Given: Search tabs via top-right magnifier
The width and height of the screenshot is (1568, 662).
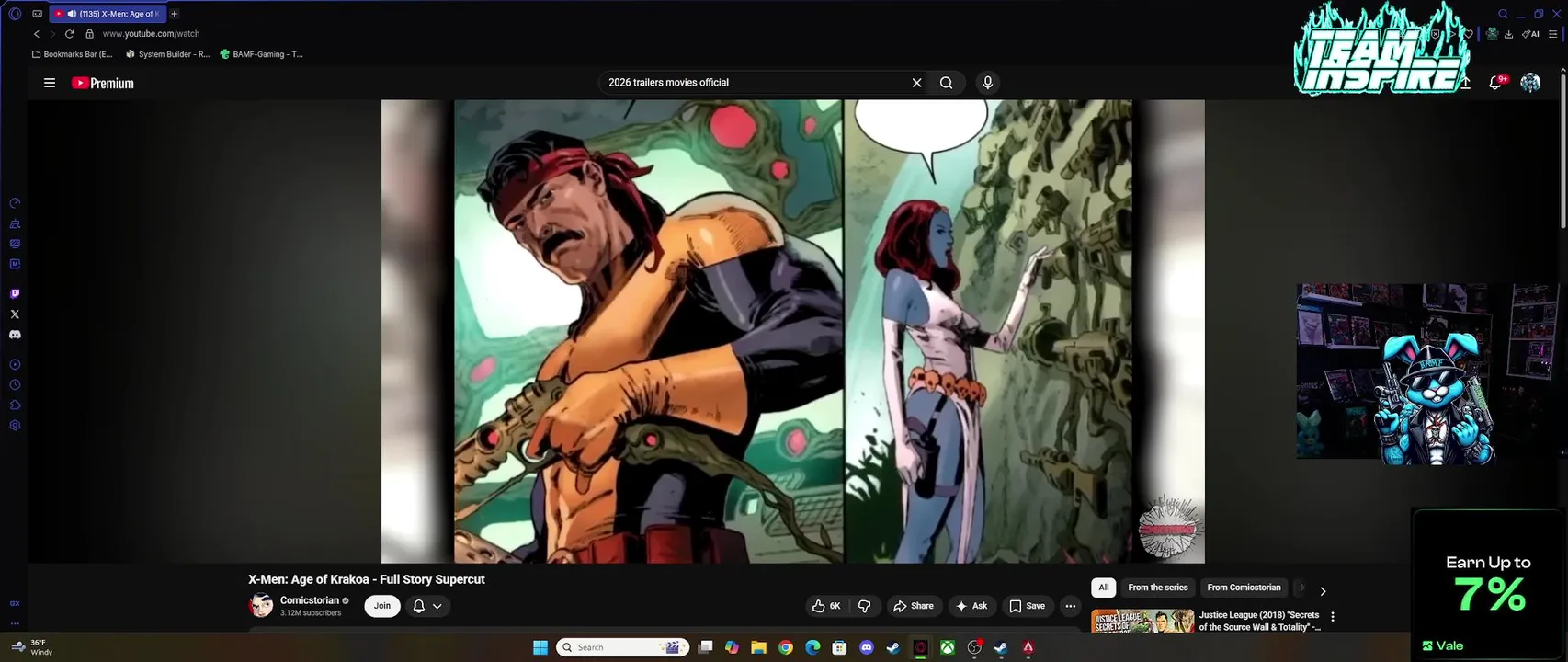Looking at the screenshot, I should (x=1503, y=14).
